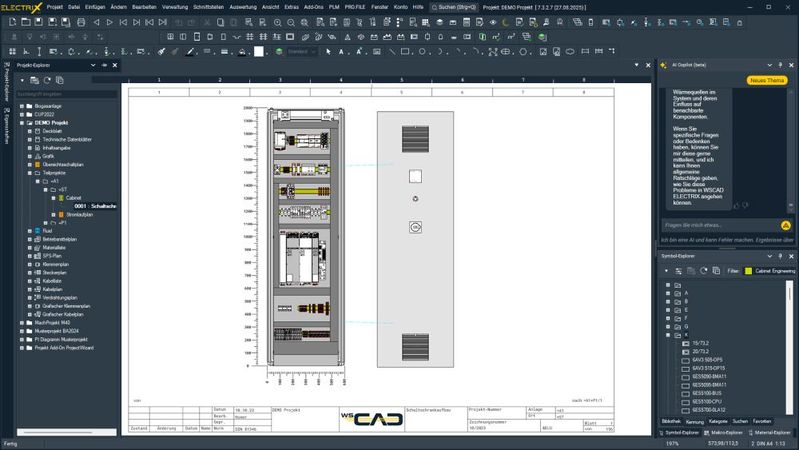Expand the Musterprojekt BA2024 node
Image resolution: width=799 pixels, height=450 pixels.
(22, 331)
